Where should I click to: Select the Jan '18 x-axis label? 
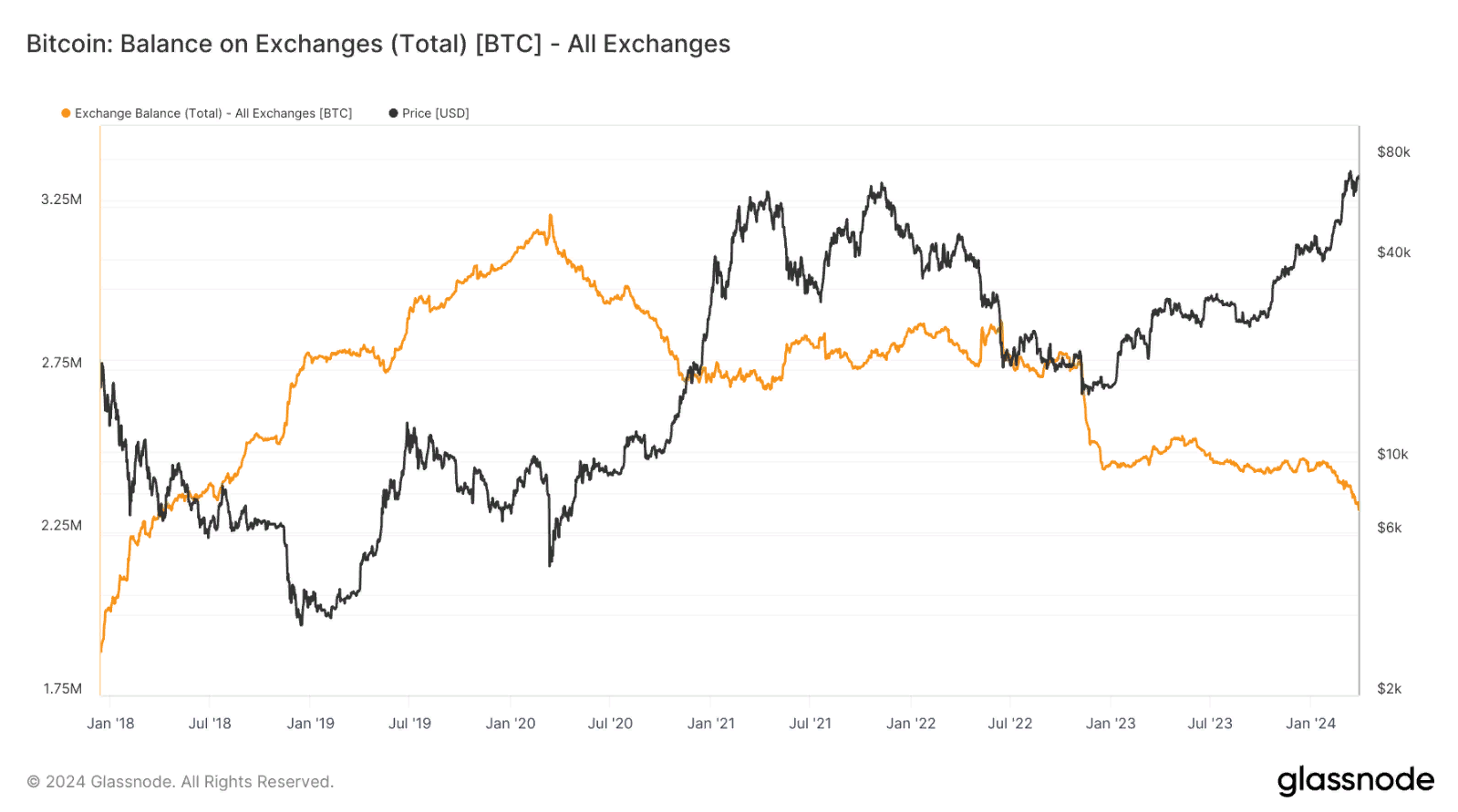[x=110, y=724]
